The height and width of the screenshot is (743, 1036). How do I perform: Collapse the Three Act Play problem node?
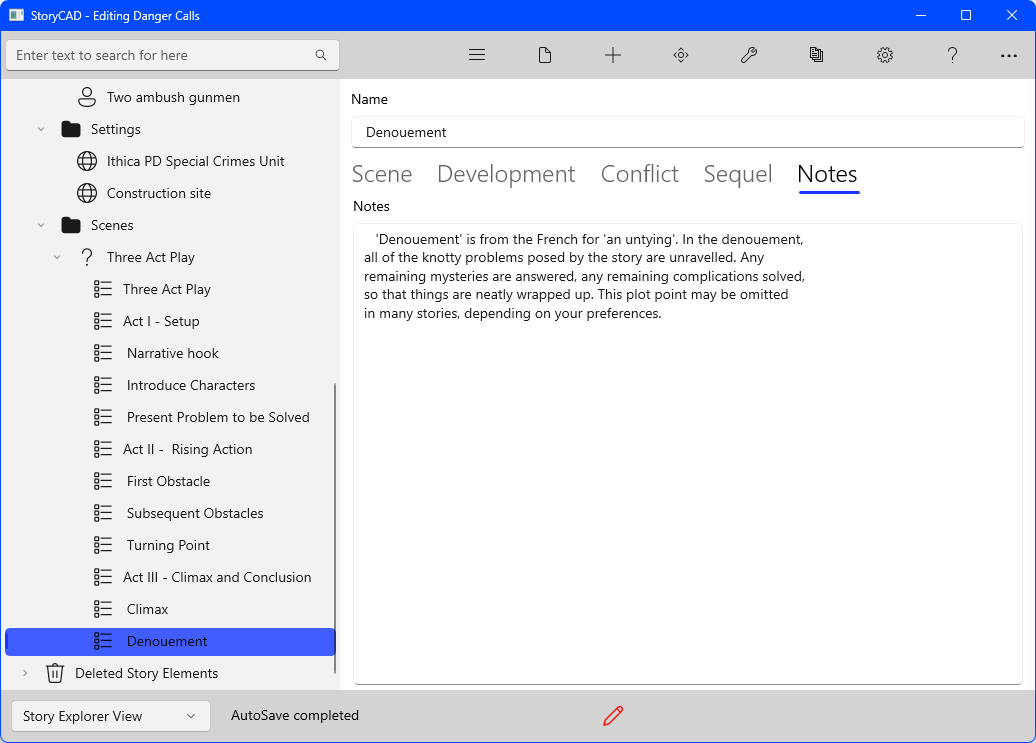tap(57, 257)
